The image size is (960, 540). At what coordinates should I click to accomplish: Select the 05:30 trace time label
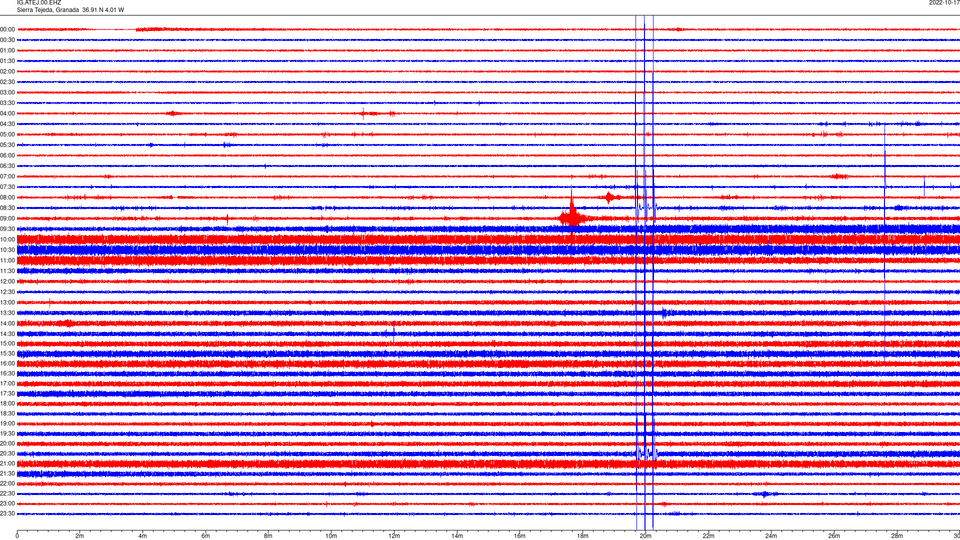pos(7,145)
